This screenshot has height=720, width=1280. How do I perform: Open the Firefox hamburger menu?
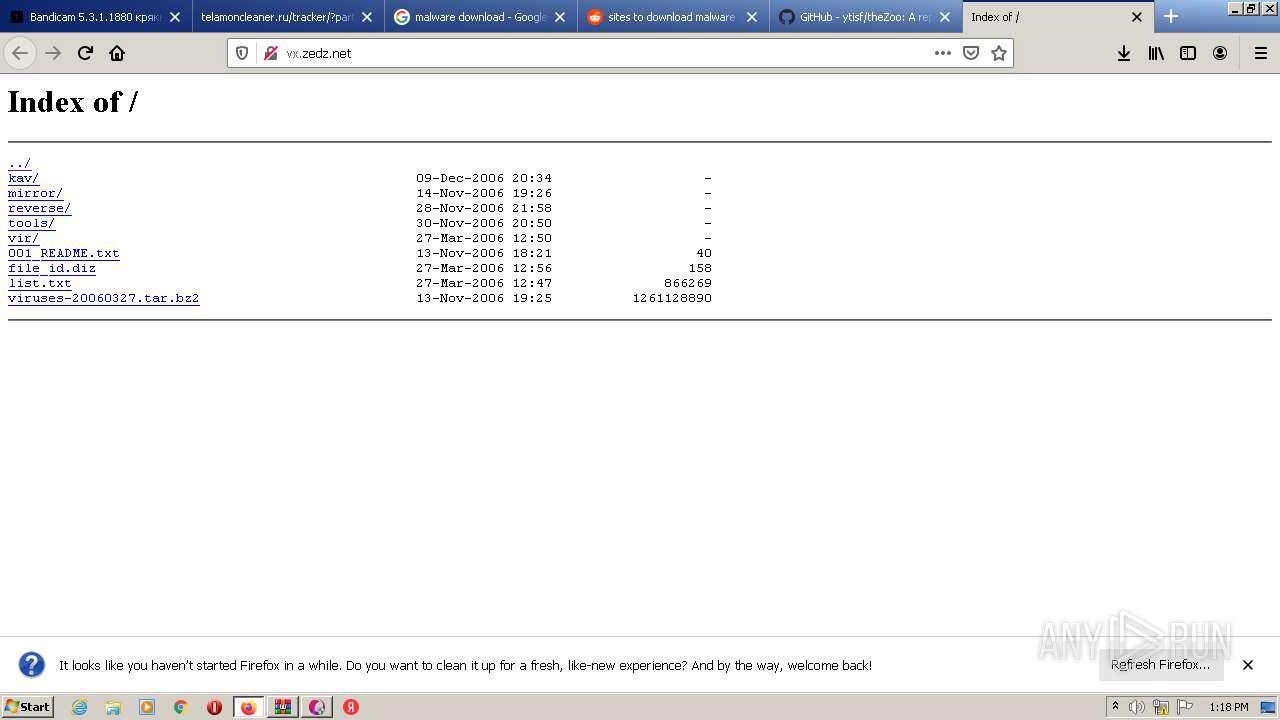tap(1260, 53)
